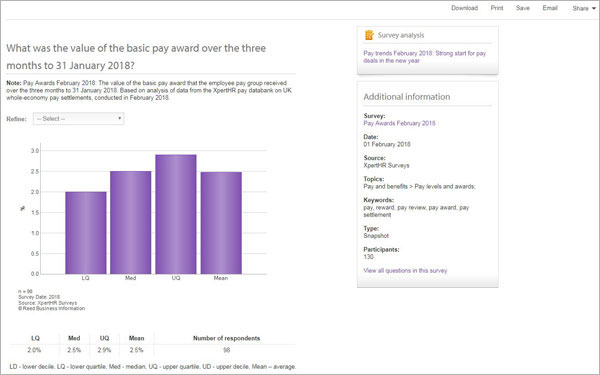Open Pay trends February 2018 article link
600x375 pixels.
pos(424,57)
